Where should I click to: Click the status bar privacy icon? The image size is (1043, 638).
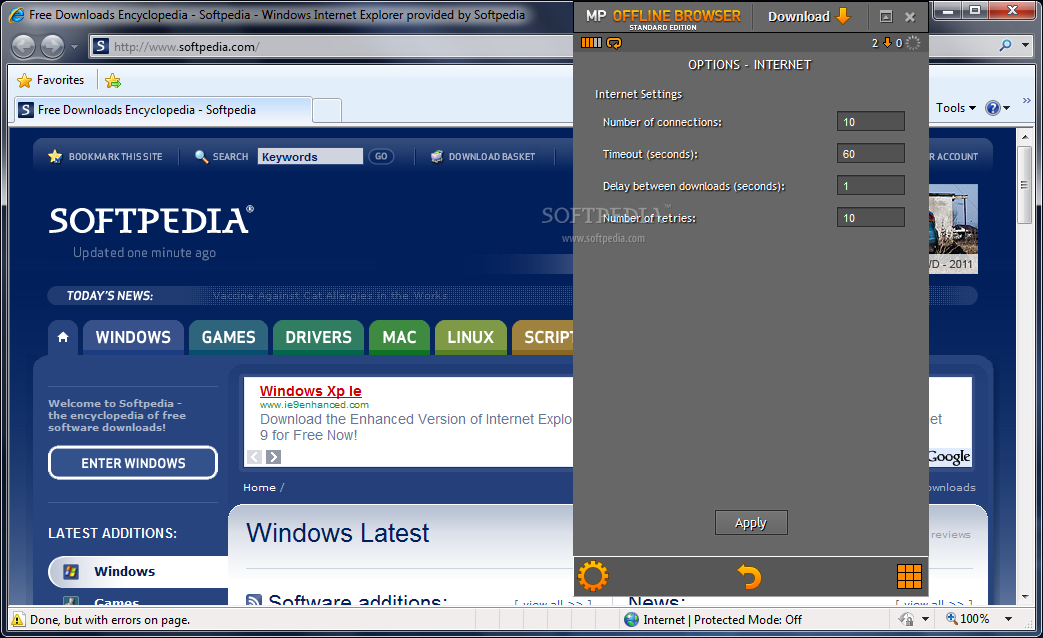click(x=906, y=619)
